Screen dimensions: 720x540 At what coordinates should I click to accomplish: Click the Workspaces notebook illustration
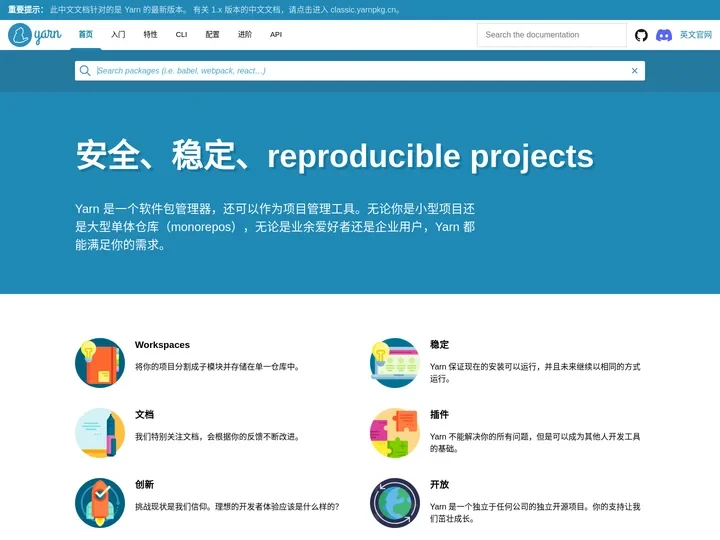point(100,363)
